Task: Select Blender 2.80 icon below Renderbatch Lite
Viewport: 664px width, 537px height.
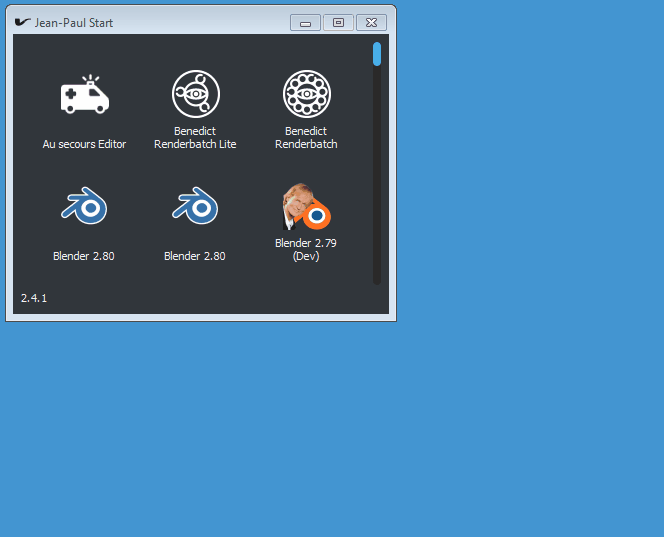Action: point(195,206)
